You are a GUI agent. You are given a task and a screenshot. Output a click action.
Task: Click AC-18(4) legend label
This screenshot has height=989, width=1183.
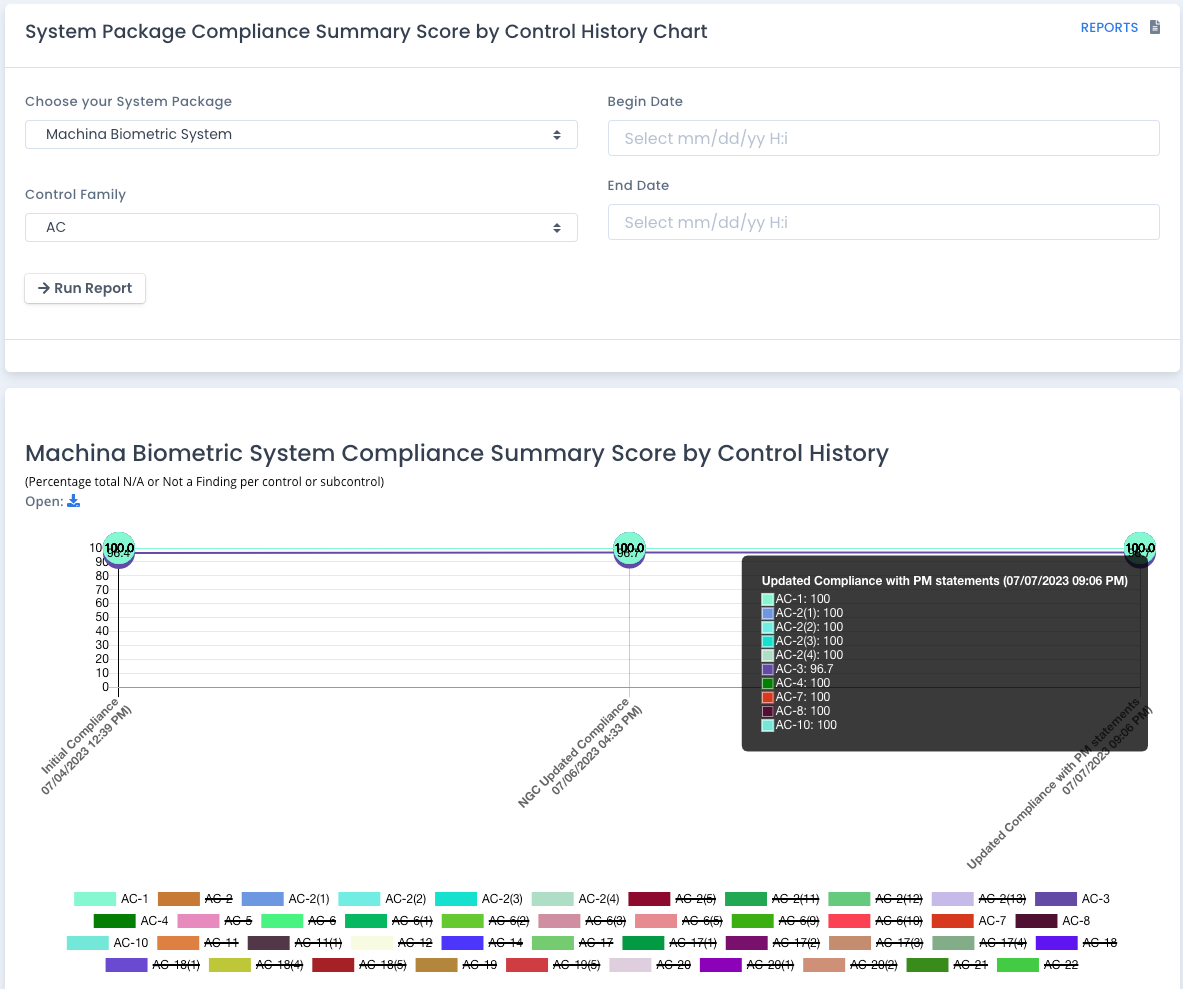[279, 964]
